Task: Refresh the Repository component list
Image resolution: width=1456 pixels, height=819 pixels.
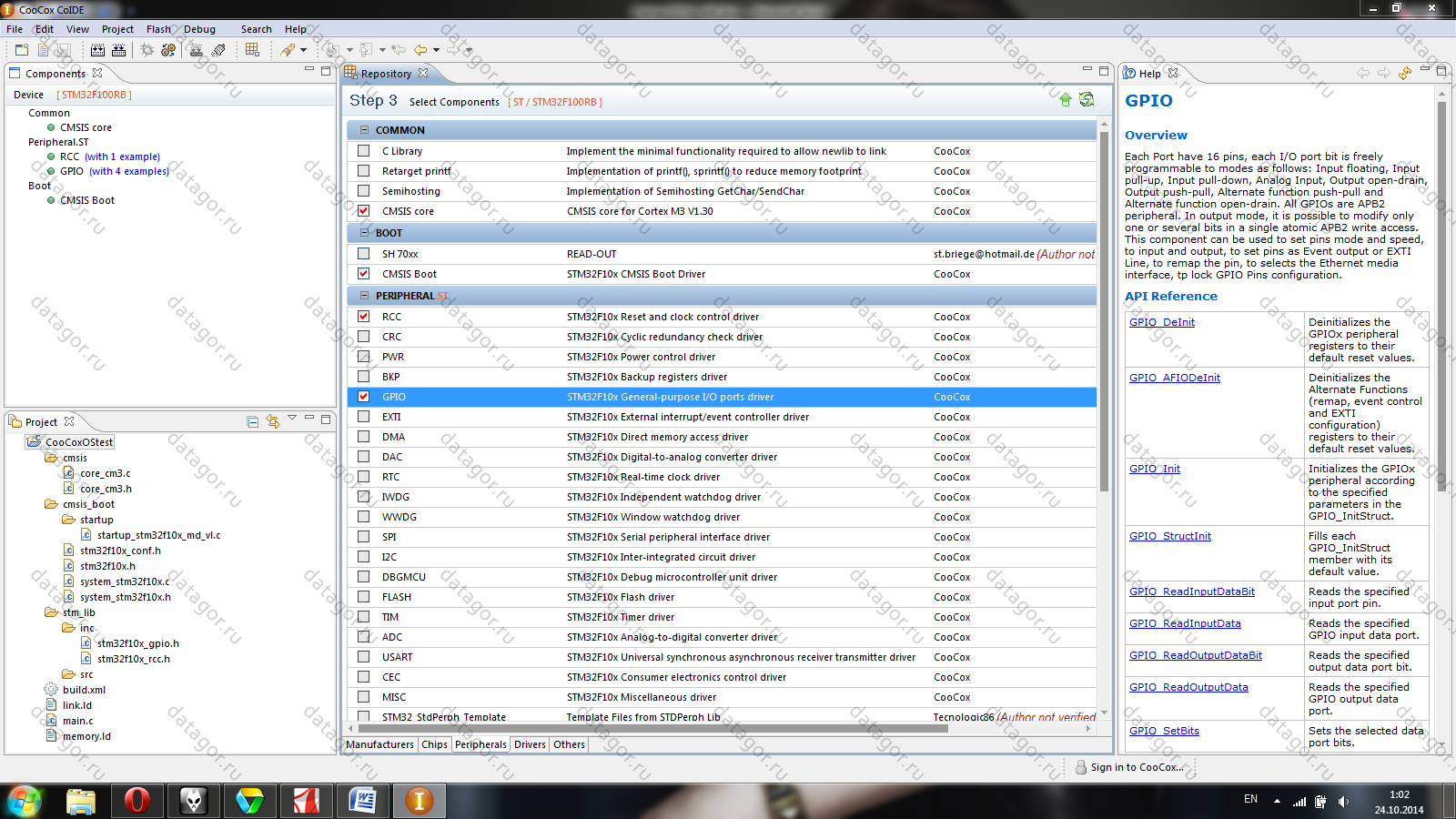Action: (x=1087, y=100)
